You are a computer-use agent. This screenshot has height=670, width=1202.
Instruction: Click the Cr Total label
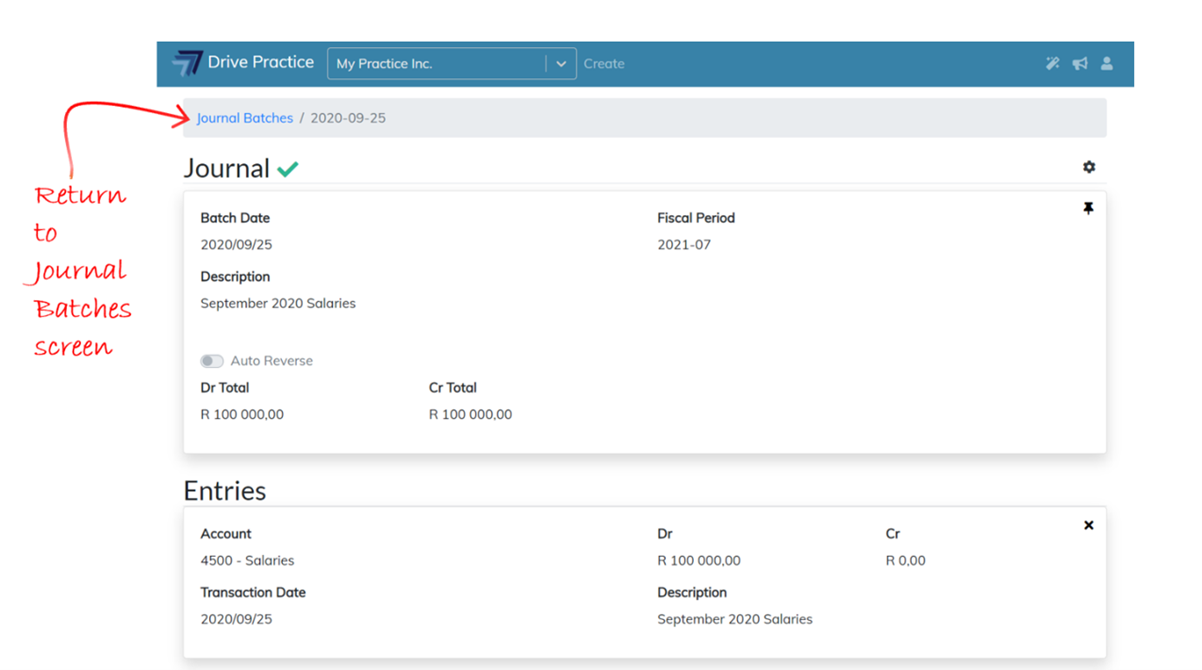[453, 388]
